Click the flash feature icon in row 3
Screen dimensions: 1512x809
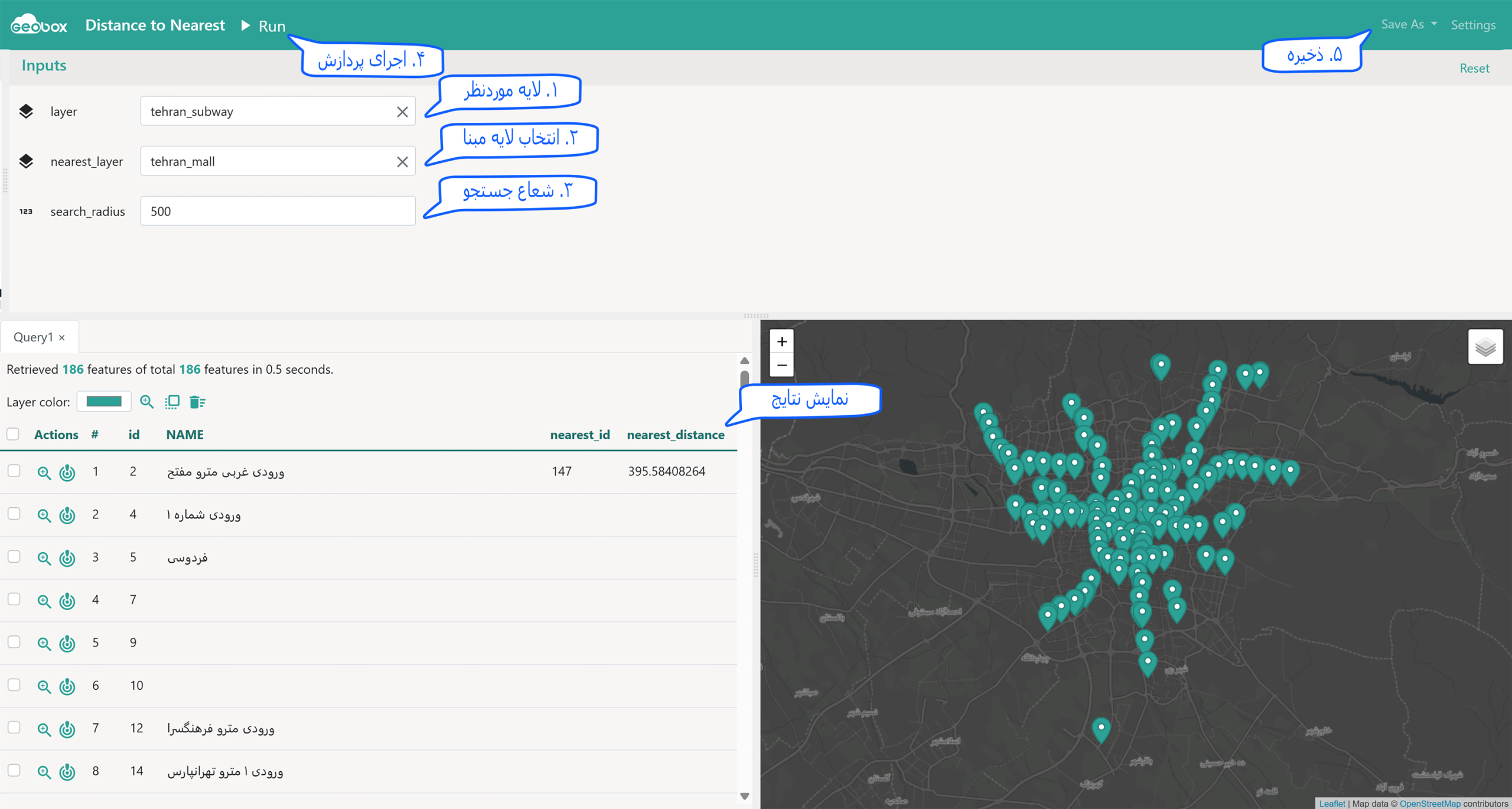click(x=67, y=558)
